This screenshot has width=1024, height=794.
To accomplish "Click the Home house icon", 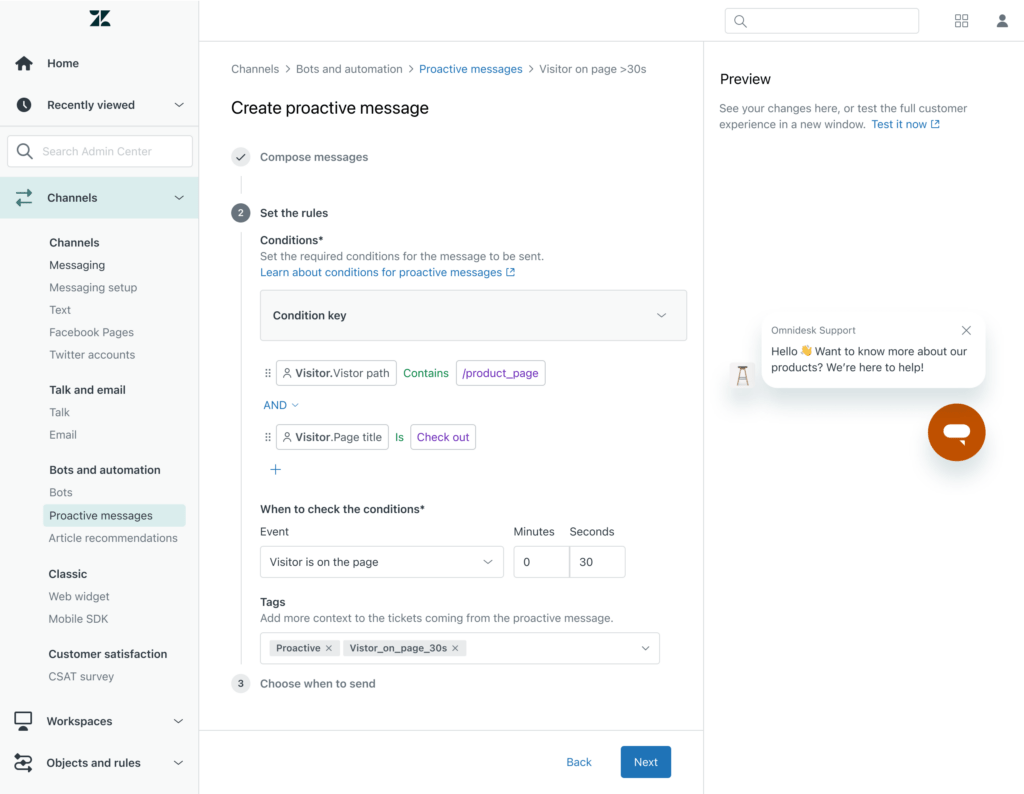I will [24, 63].
